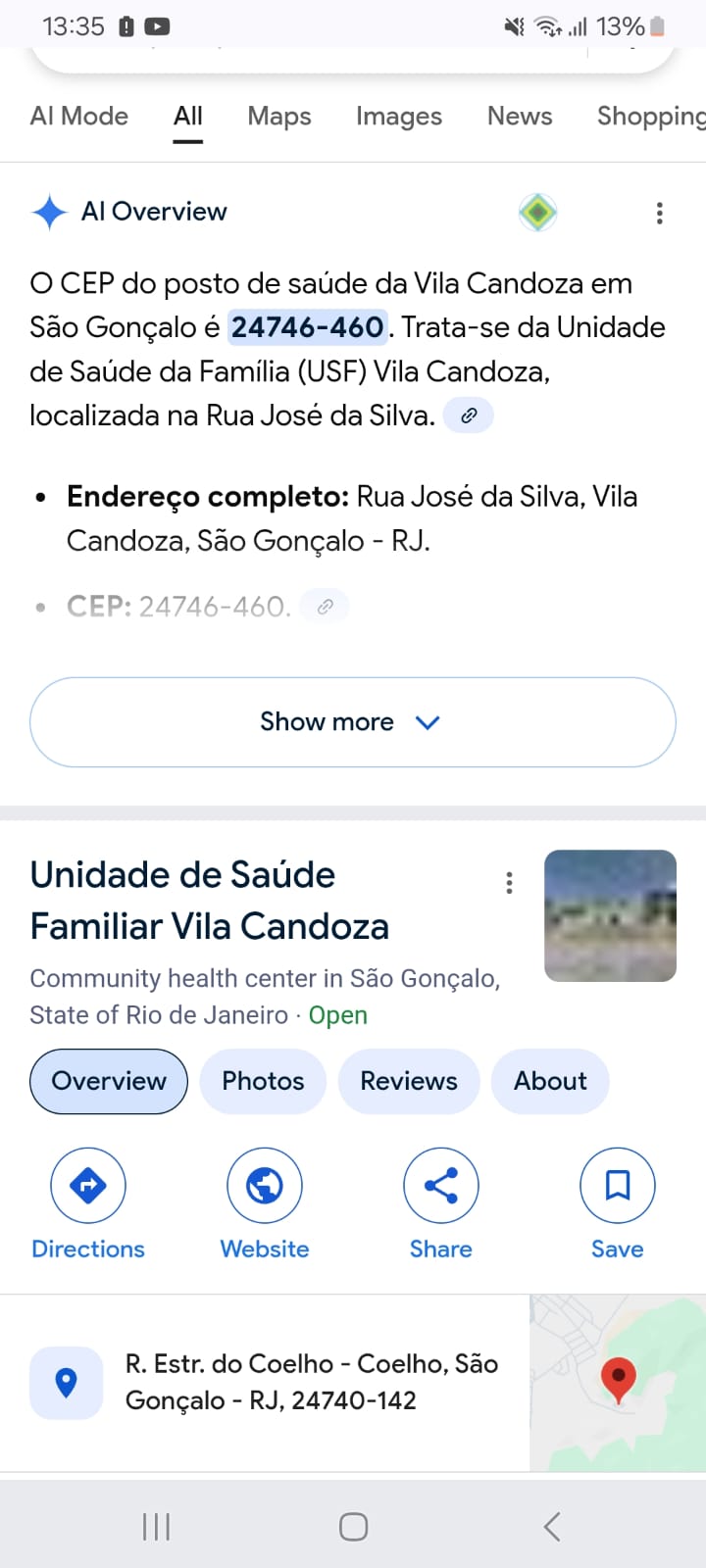Tap the Directions arrow icon
The height and width of the screenshot is (1568, 706).
click(x=88, y=1186)
